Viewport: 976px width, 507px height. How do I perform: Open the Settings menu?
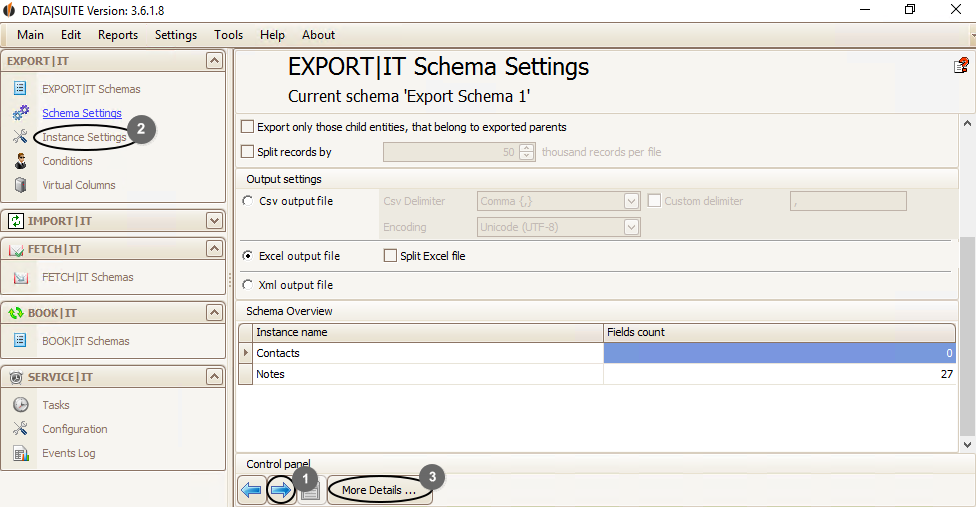(176, 35)
